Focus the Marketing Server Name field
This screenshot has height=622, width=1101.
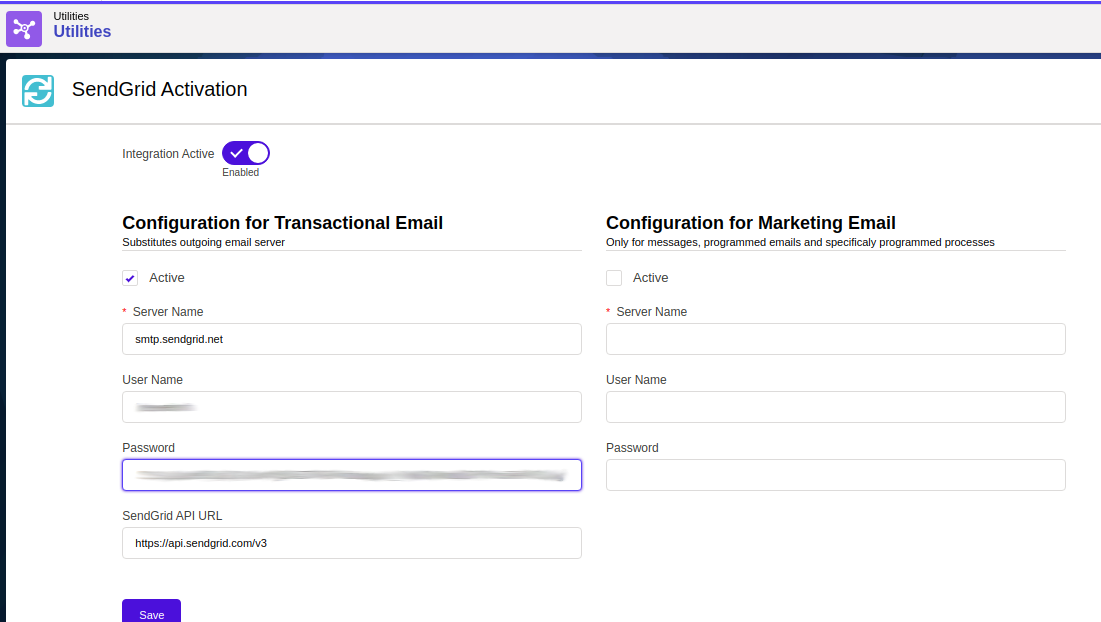tap(835, 339)
